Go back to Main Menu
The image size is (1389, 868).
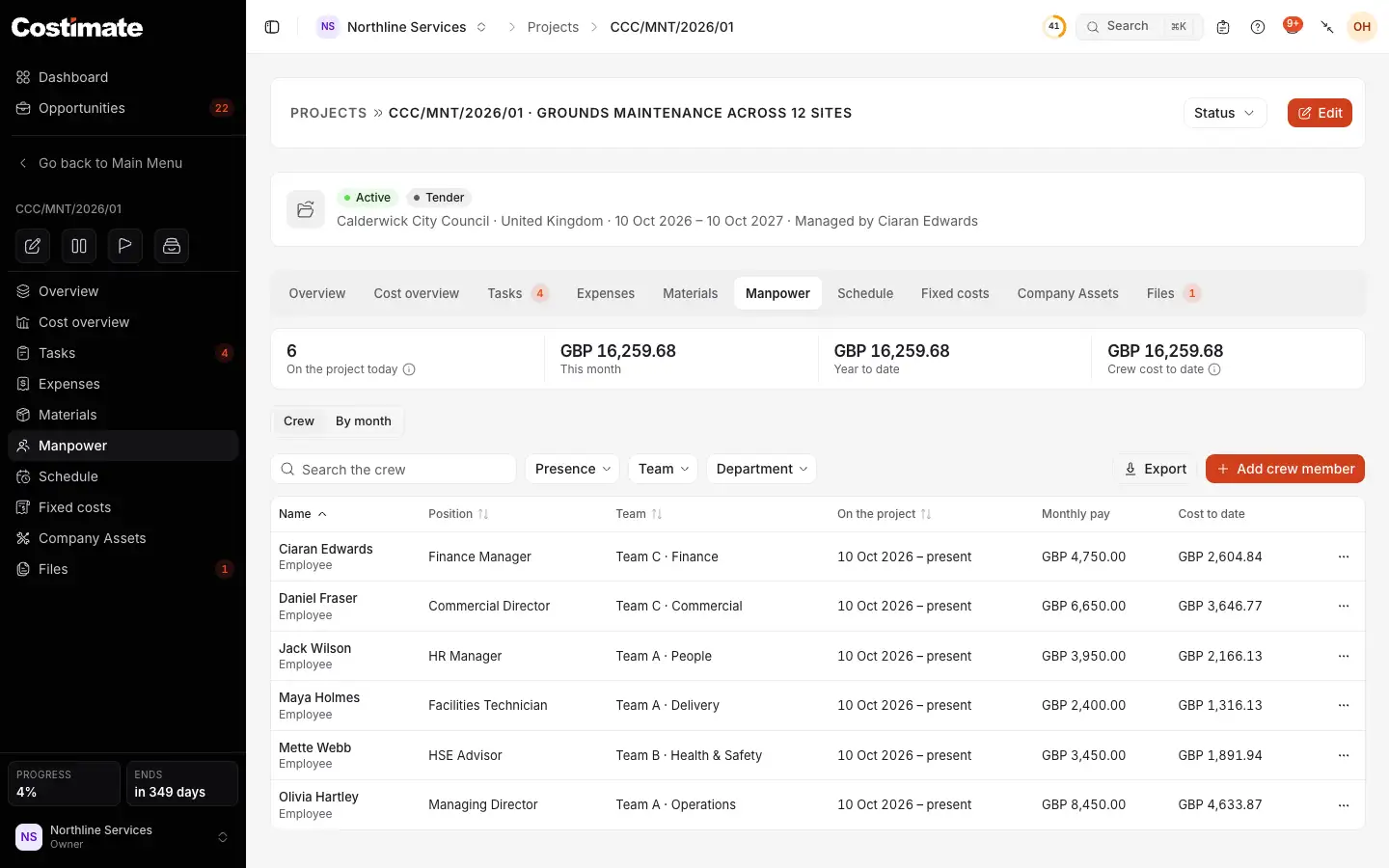click(x=123, y=163)
